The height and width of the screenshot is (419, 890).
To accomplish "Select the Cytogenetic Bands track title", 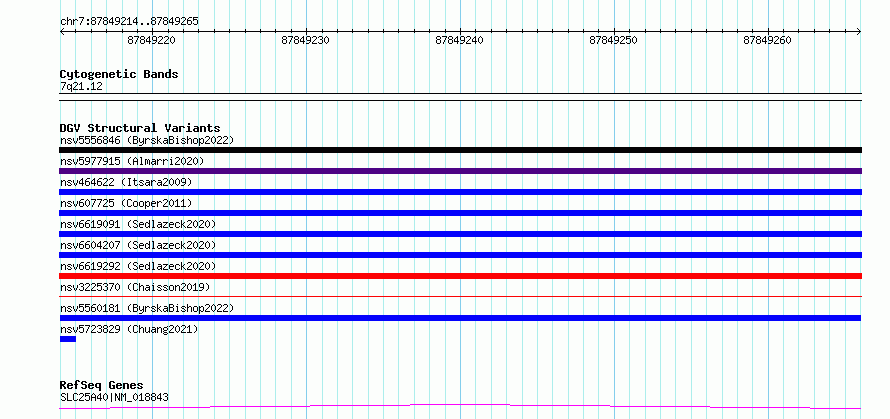I will [119, 74].
